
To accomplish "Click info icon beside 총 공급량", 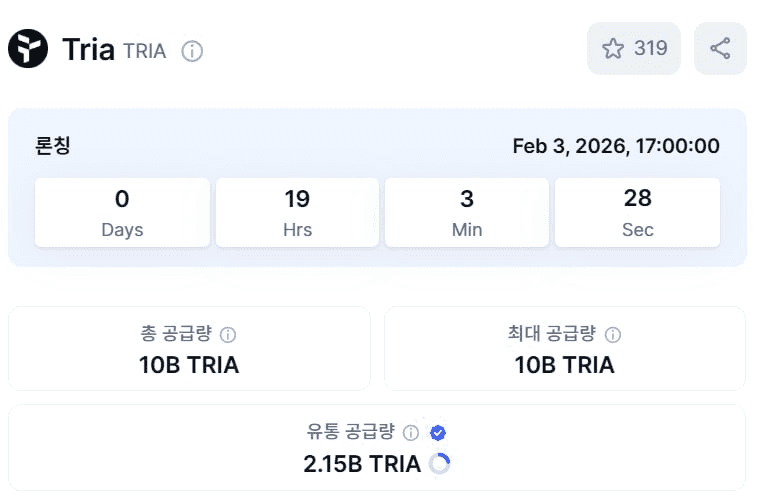I will (x=228, y=335).
